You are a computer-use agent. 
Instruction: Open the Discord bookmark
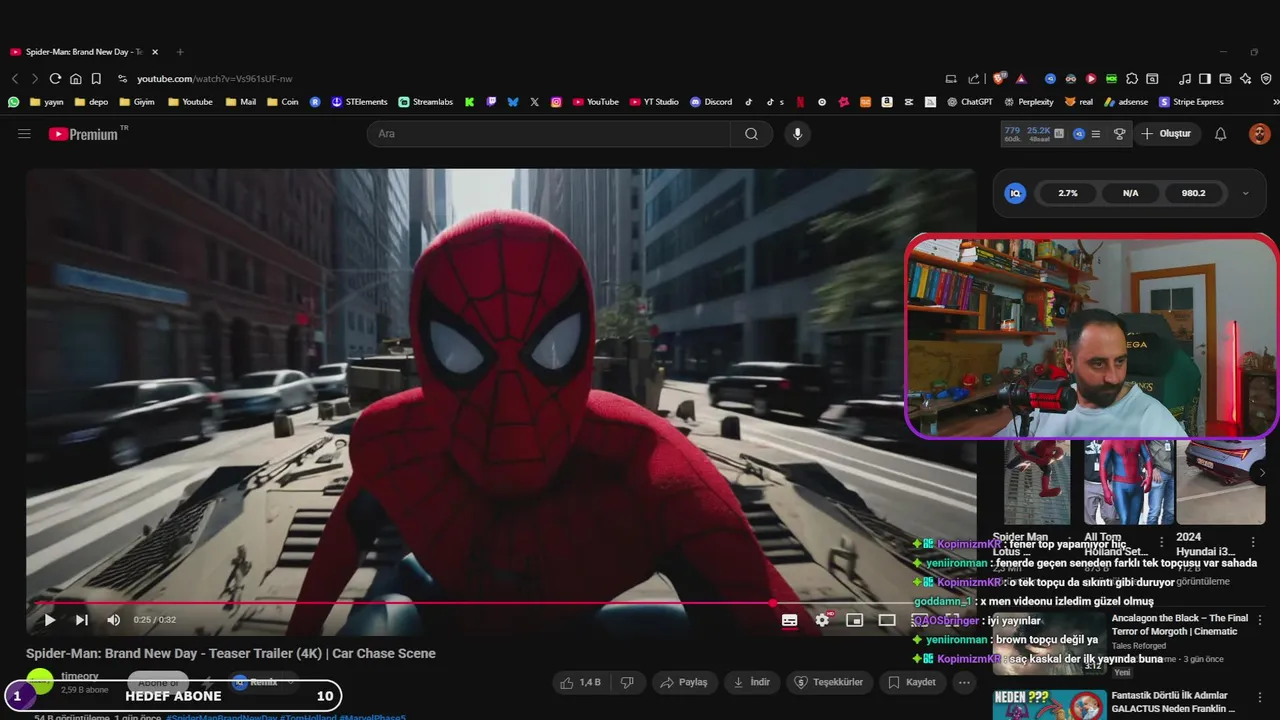click(711, 102)
